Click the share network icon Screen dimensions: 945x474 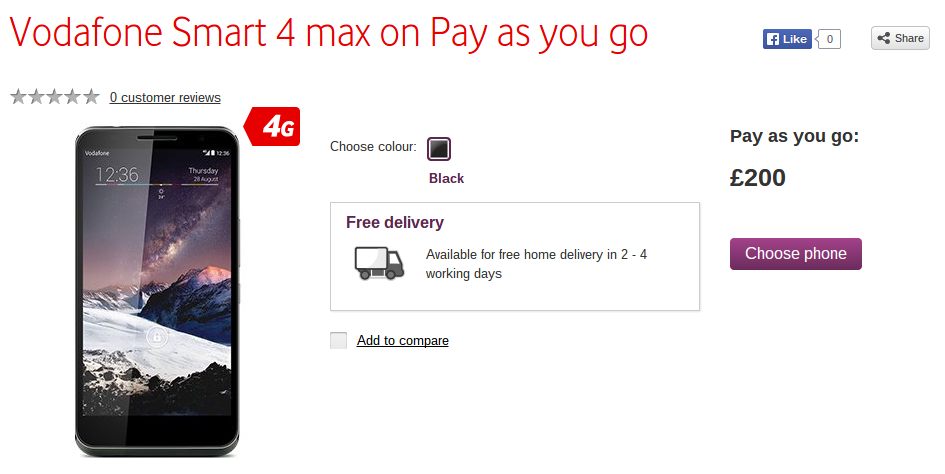pyautogui.click(x=884, y=39)
